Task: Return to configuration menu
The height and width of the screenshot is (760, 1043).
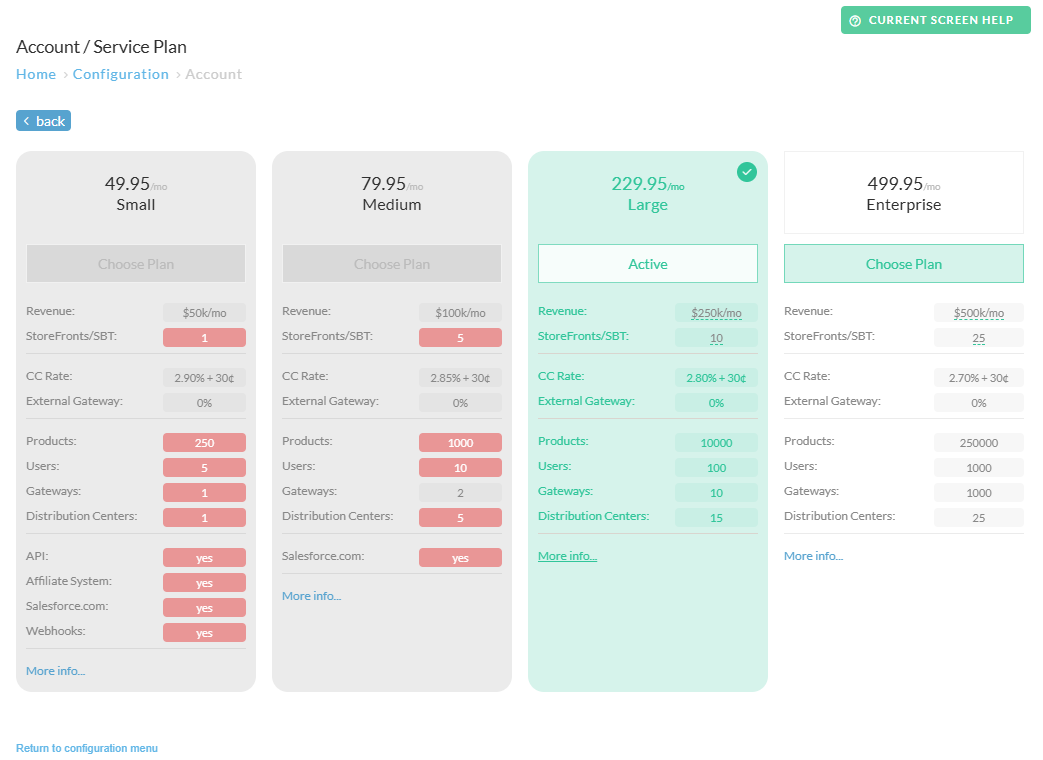Action: click(x=86, y=748)
